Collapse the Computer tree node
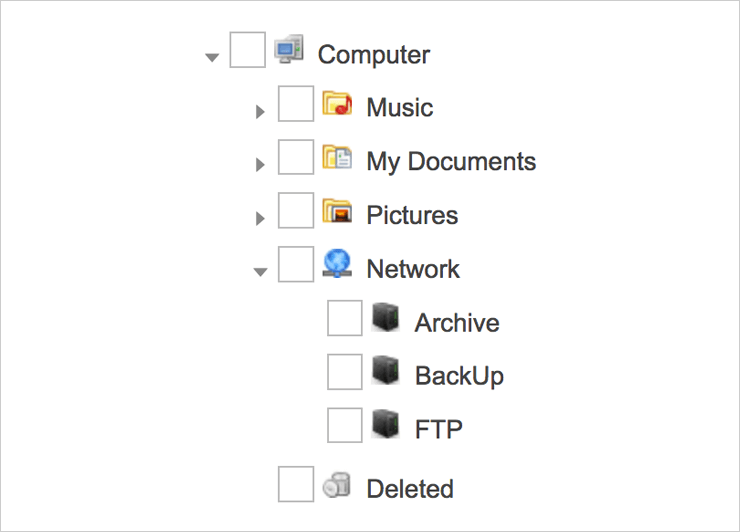Image resolution: width=740 pixels, height=532 pixels. [212, 58]
